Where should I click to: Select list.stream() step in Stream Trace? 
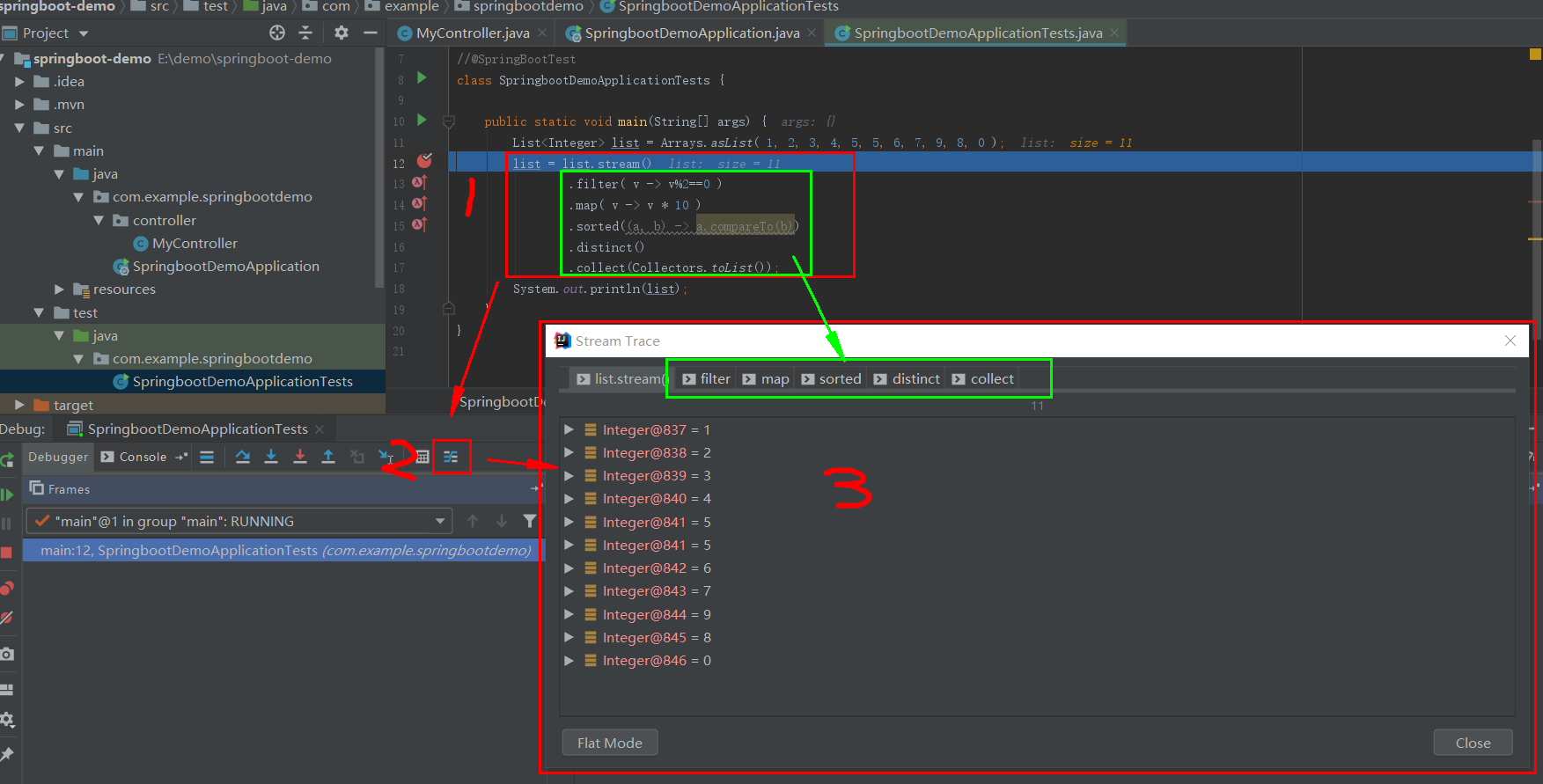621,378
